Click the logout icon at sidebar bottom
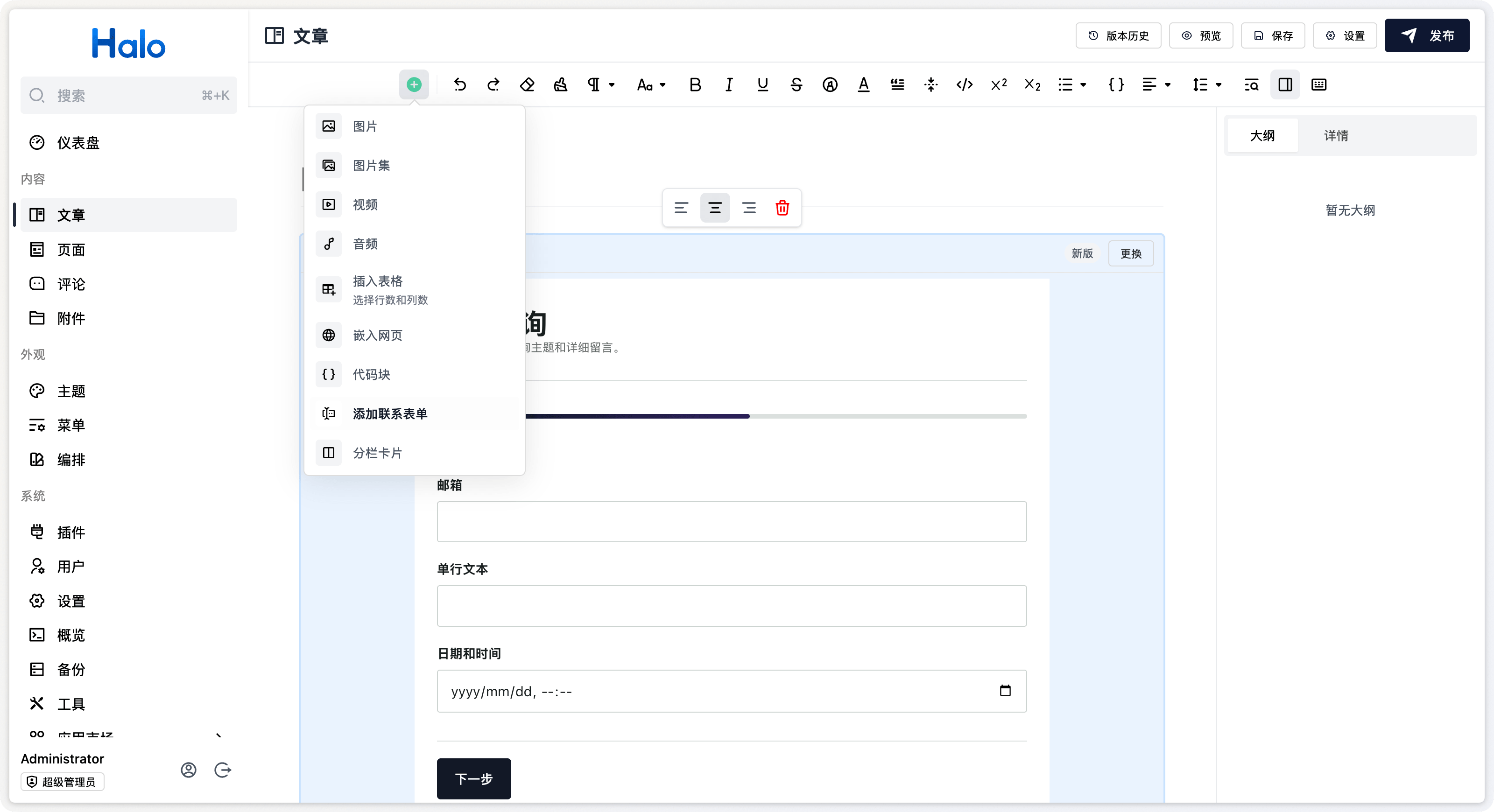Screen dimensions: 1494x812 point(223,770)
